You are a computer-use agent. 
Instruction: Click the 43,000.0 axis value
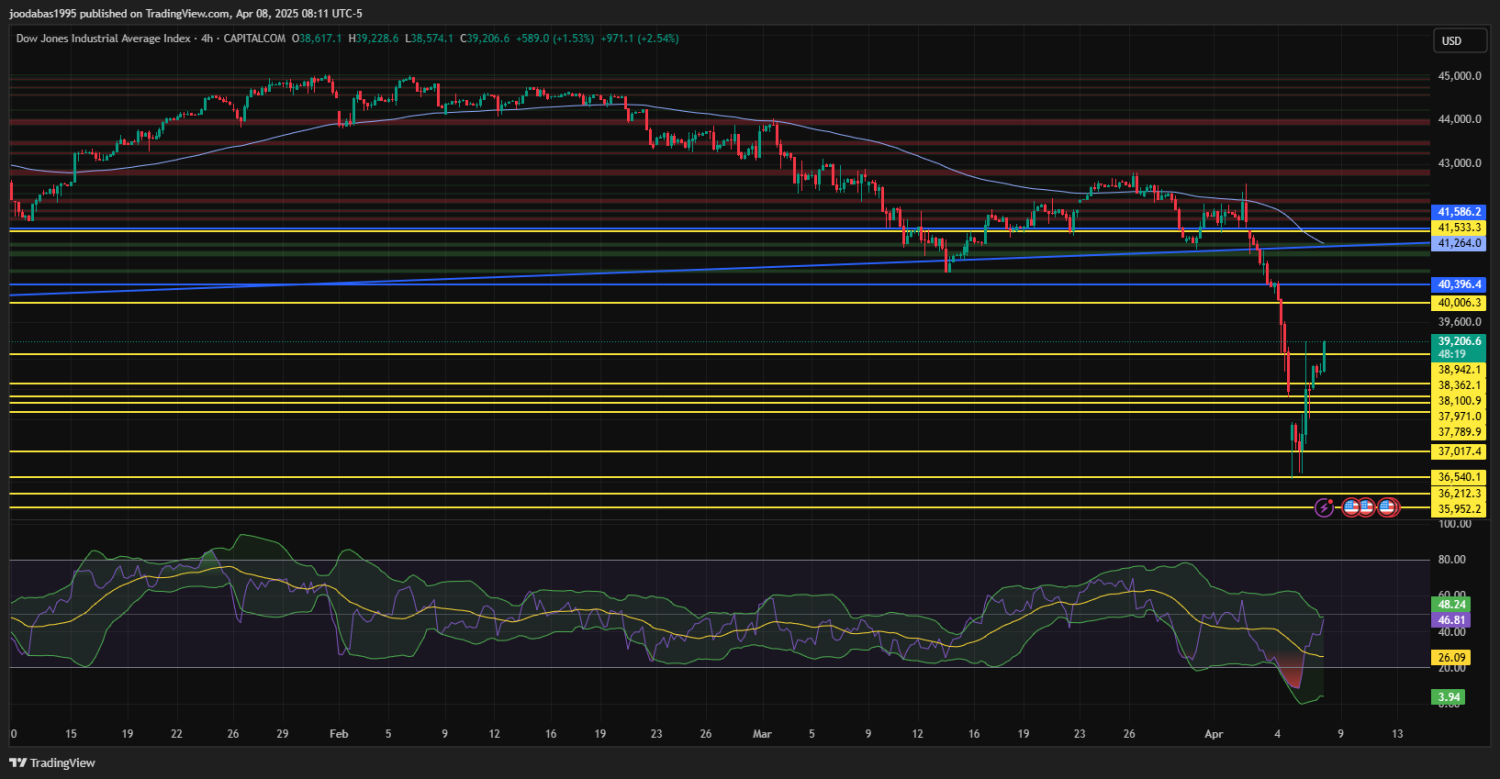click(1459, 163)
